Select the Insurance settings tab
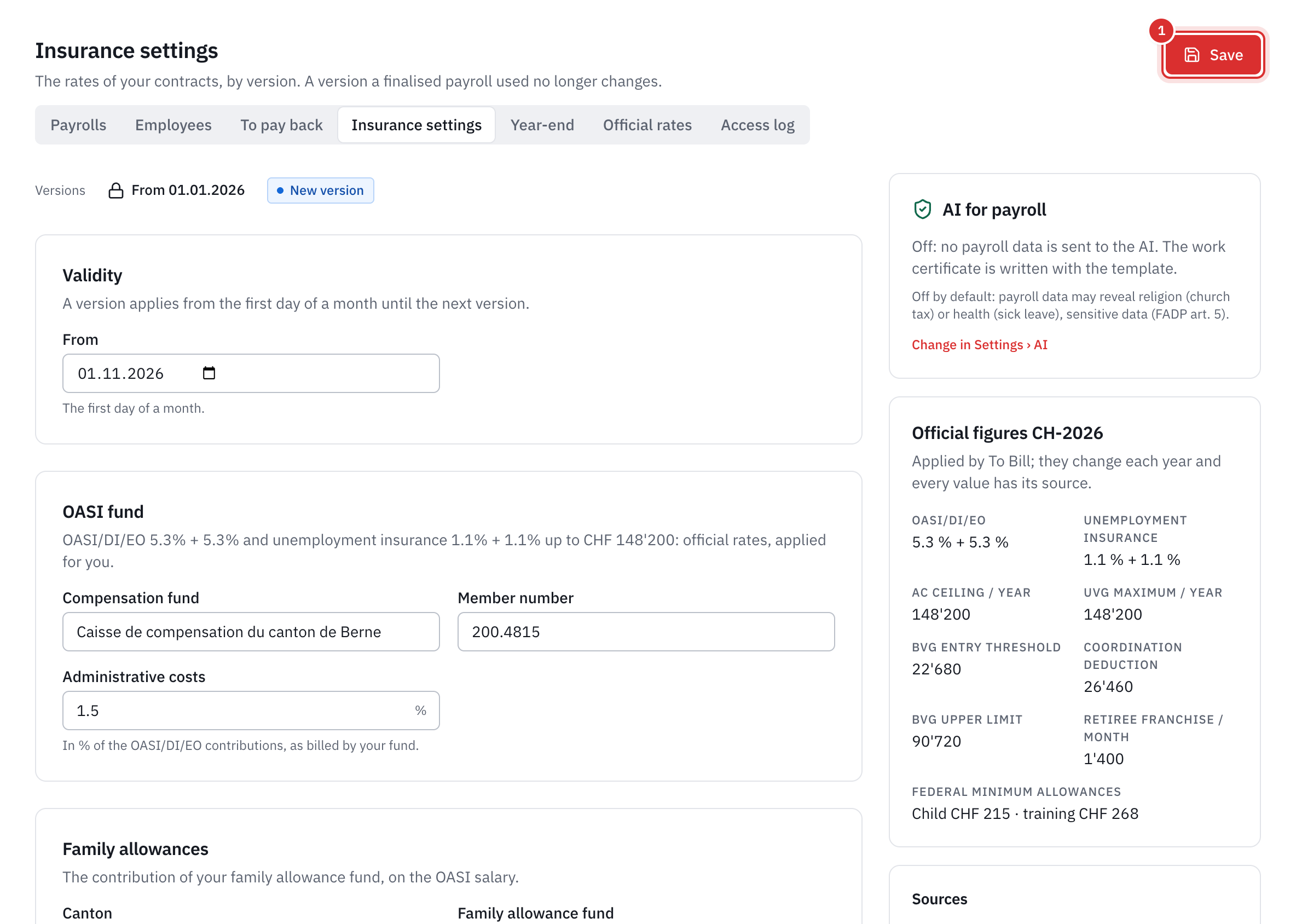Viewport: 1296px width, 924px height. click(416, 125)
